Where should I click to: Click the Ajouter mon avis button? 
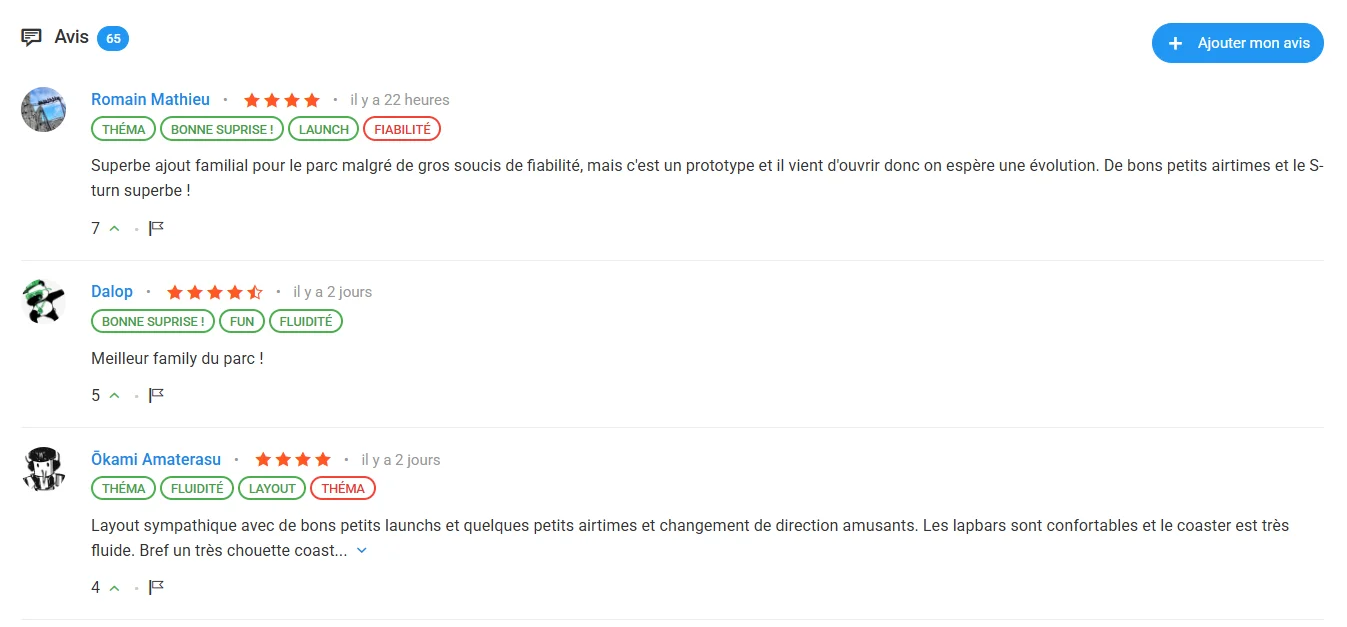1237,43
